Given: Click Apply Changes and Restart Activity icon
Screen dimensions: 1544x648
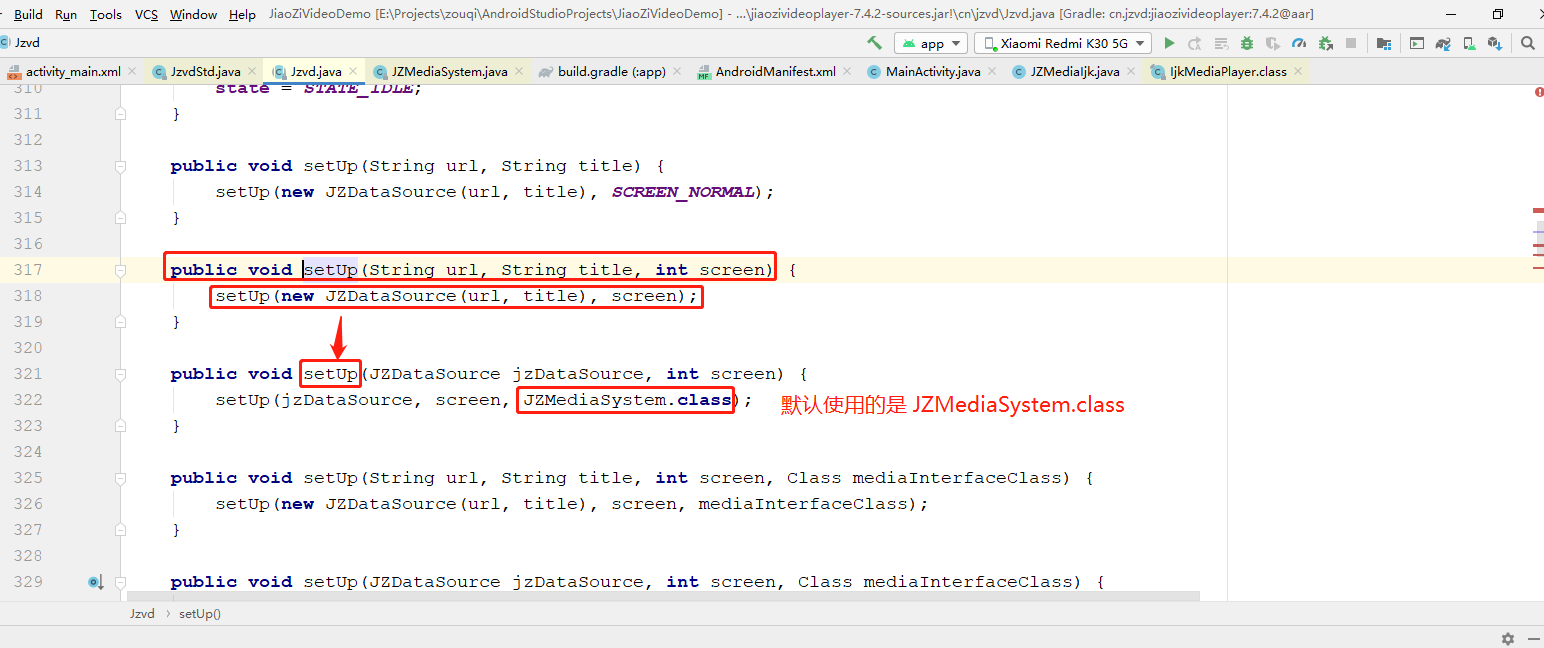Looking at the screenshot, I should [x=1195, y=43].
